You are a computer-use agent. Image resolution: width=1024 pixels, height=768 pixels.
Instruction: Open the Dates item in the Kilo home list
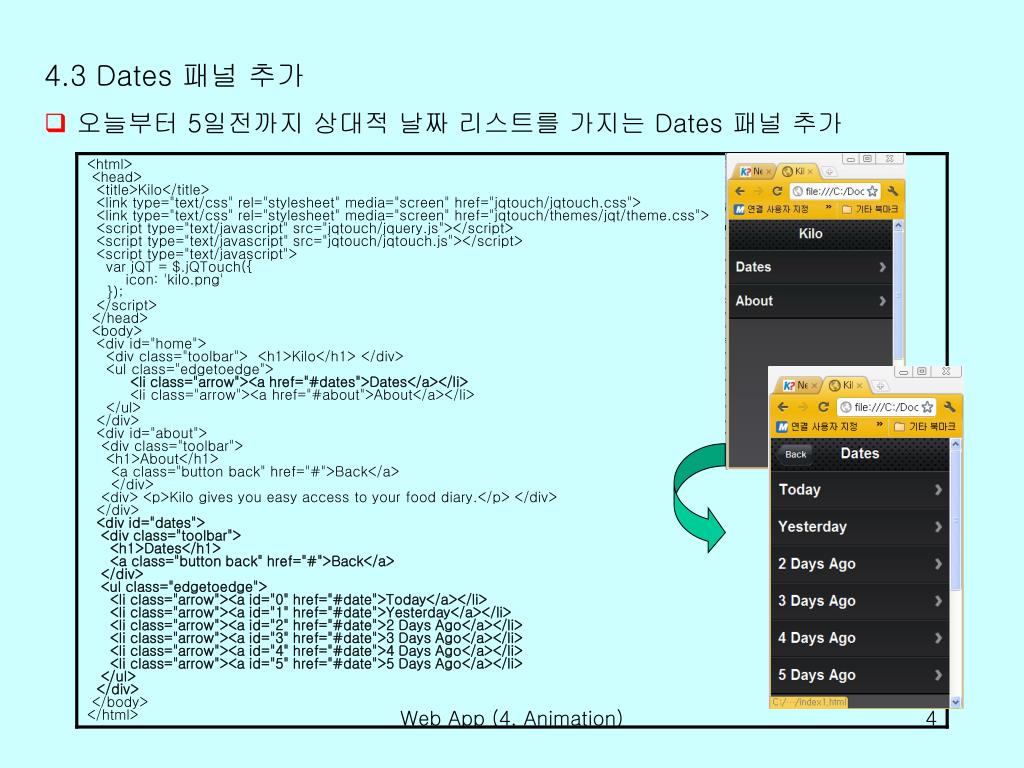[x=810, y=267]
